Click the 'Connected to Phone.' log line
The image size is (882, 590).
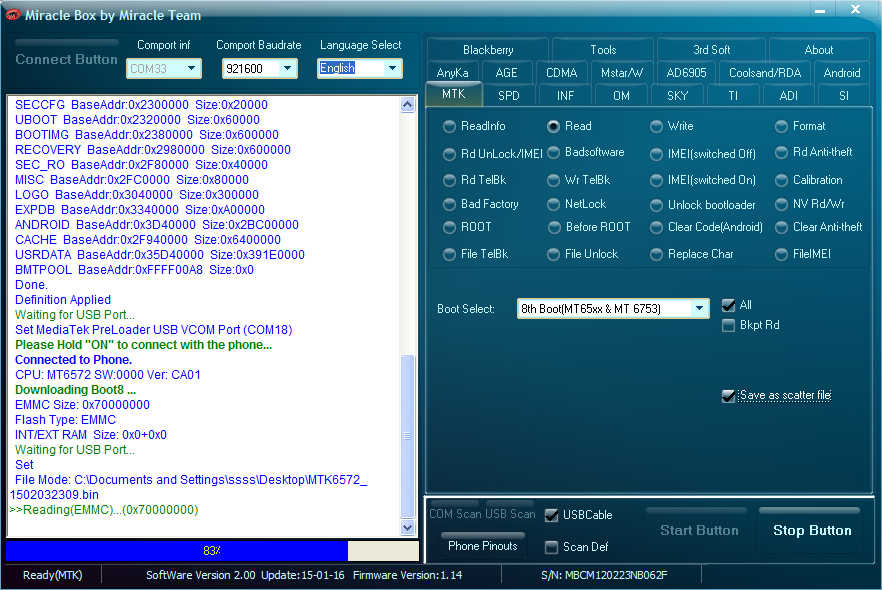73,359
